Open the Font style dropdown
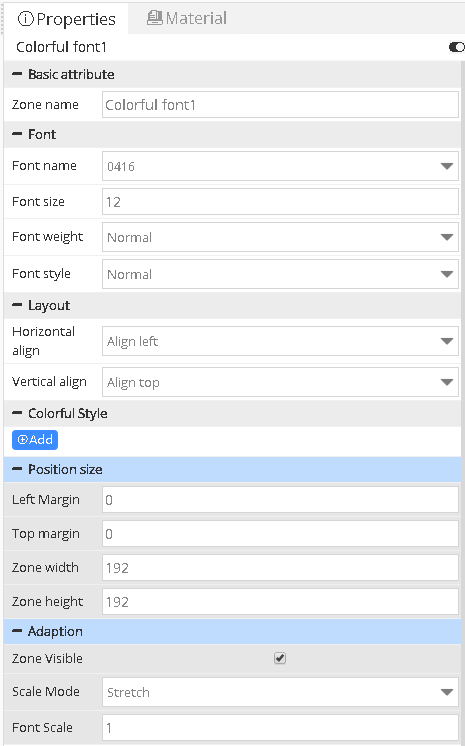Viewport: 465px width, 746px height. [x=280, y=274]
